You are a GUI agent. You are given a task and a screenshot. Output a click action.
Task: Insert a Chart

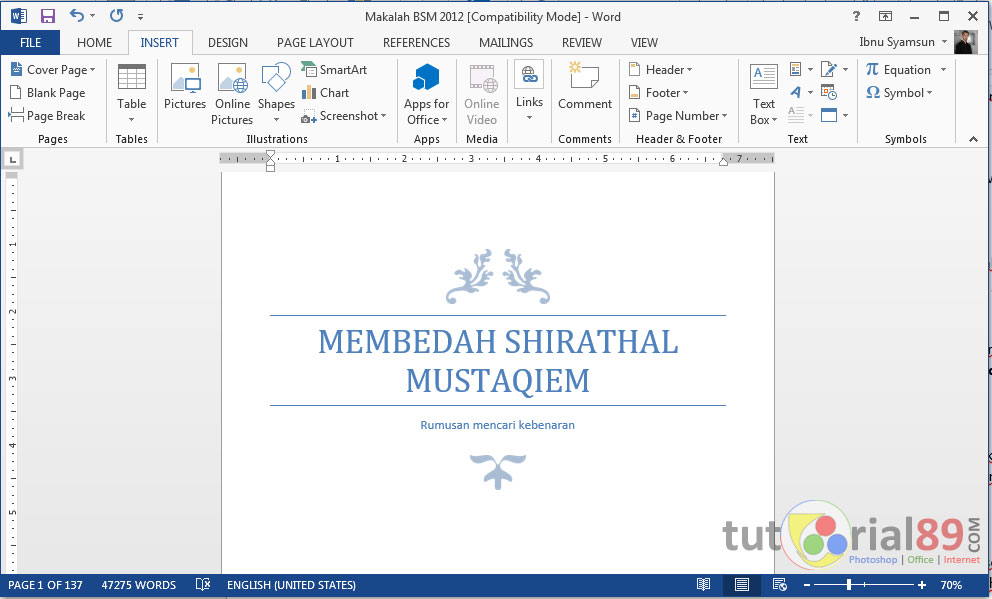click(x=325, y=92)
